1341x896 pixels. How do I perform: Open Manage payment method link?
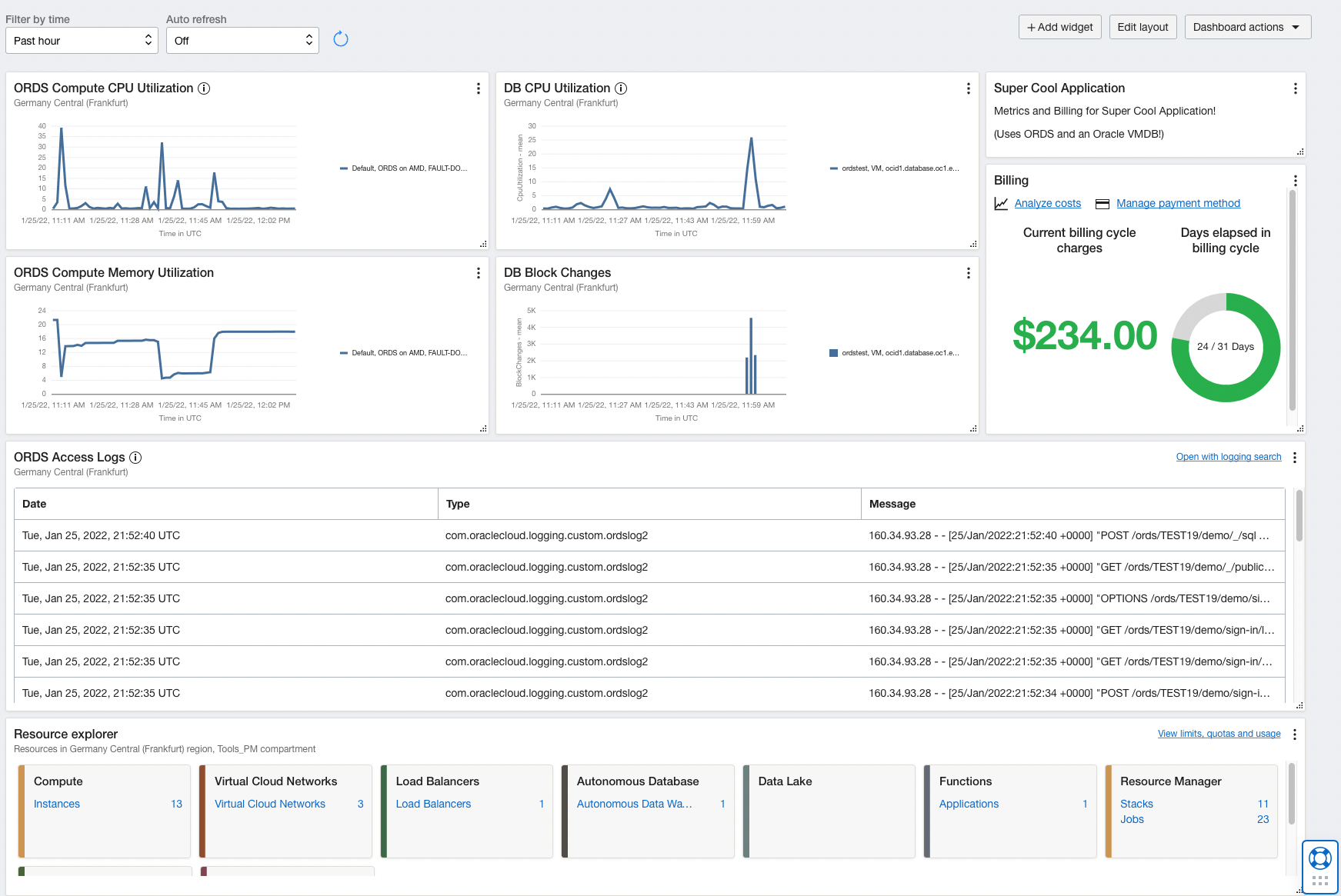1178,204
